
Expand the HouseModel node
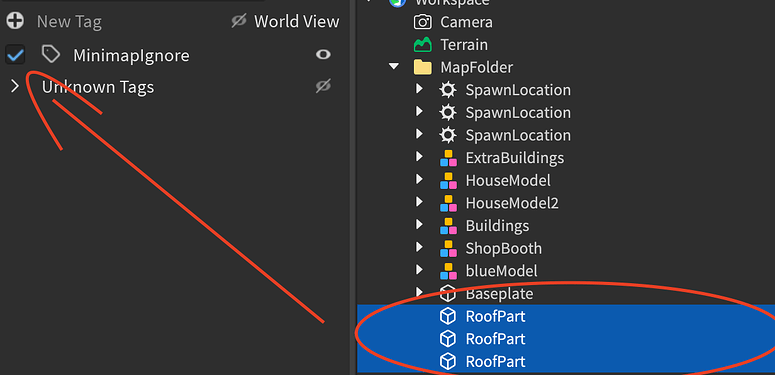click(x=419, y=180)
